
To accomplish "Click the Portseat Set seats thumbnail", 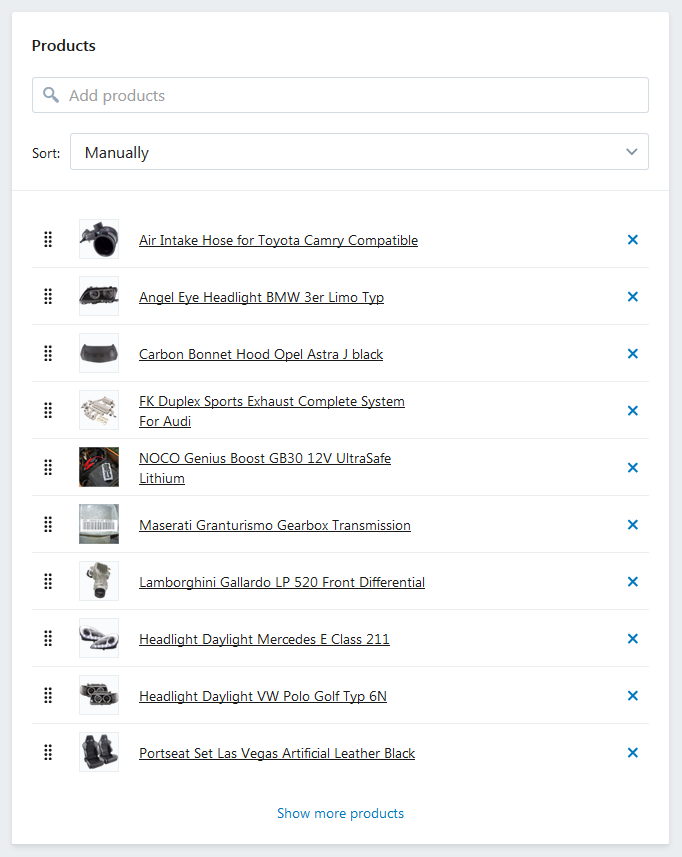I will point(99,752).
